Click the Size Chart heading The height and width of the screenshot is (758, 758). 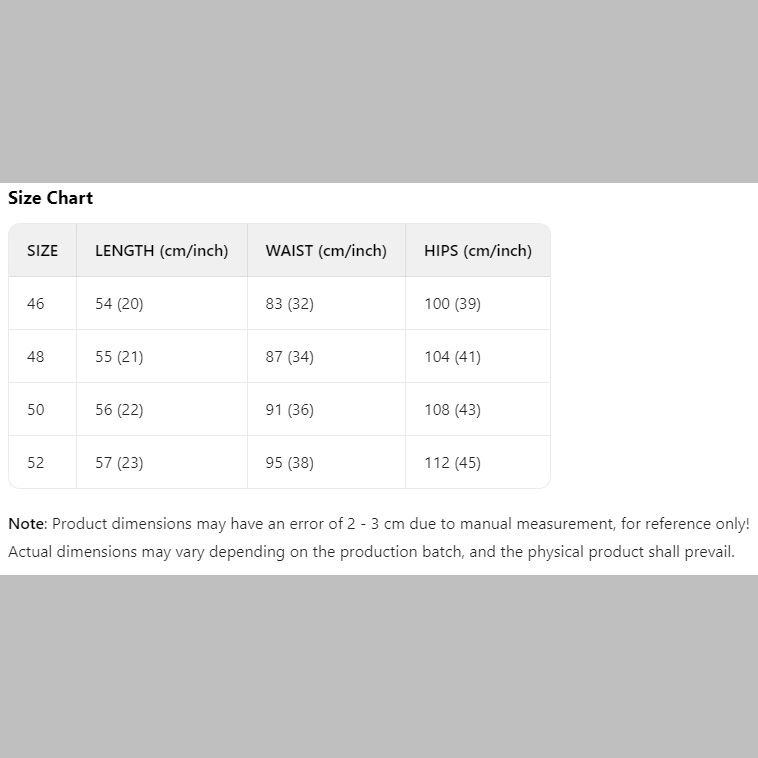(50, 198)
